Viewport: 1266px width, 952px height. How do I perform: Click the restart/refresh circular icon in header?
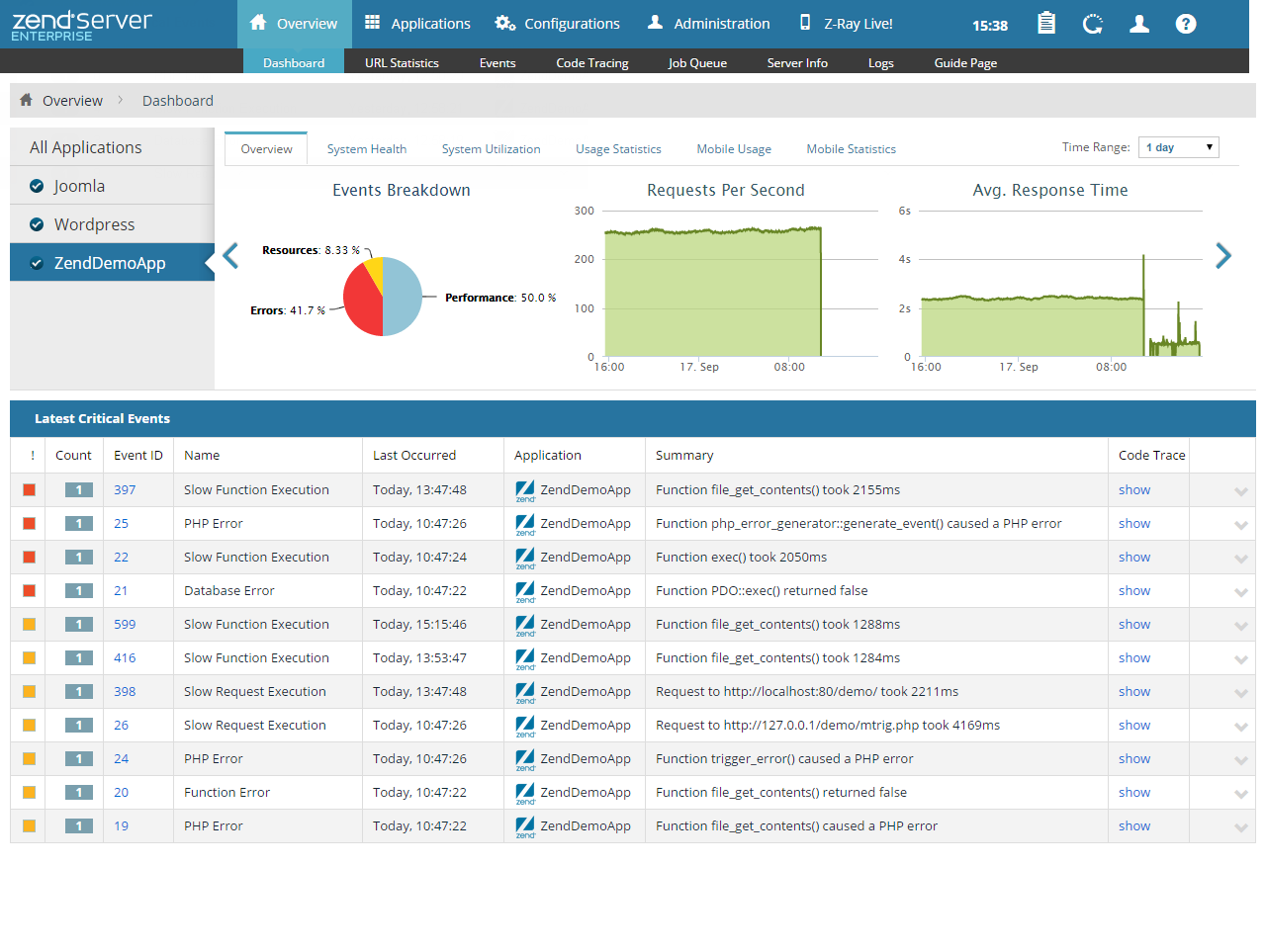[x=1092, y=24]
